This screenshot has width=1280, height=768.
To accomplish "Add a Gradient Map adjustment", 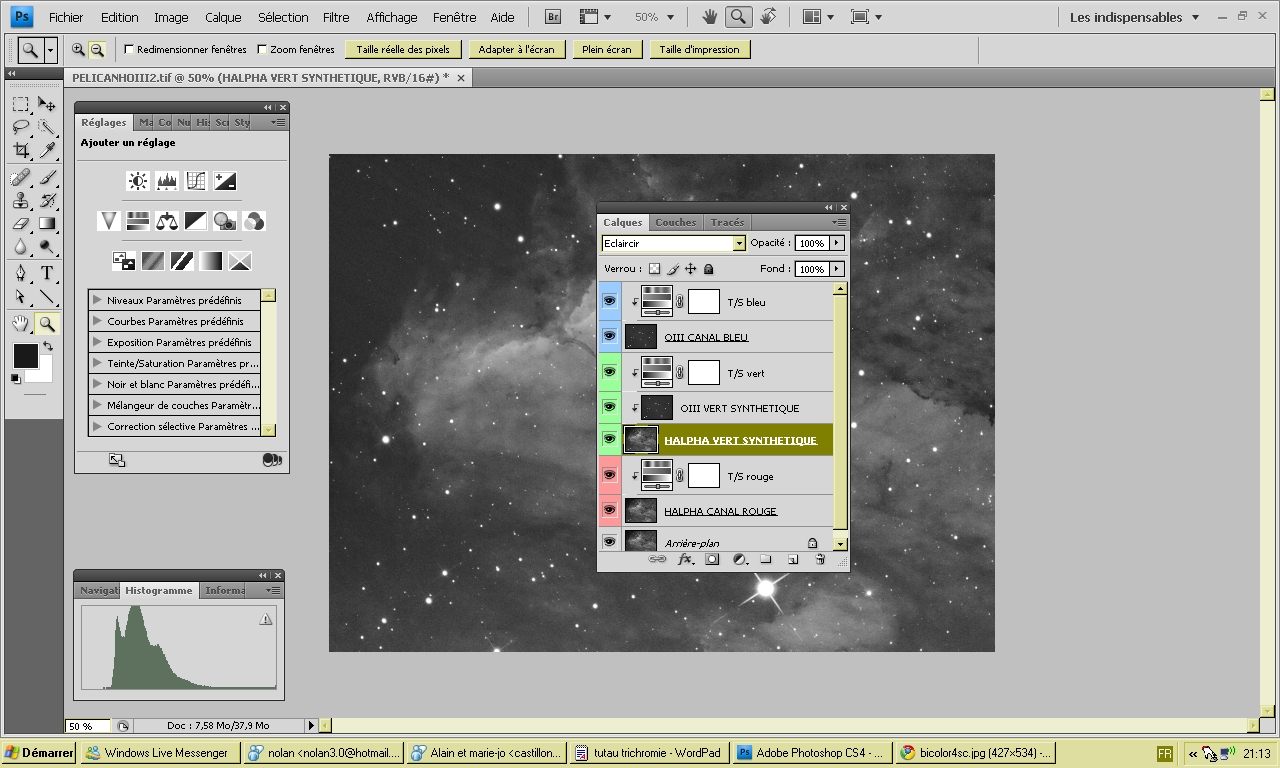I will tap(211, 261).
